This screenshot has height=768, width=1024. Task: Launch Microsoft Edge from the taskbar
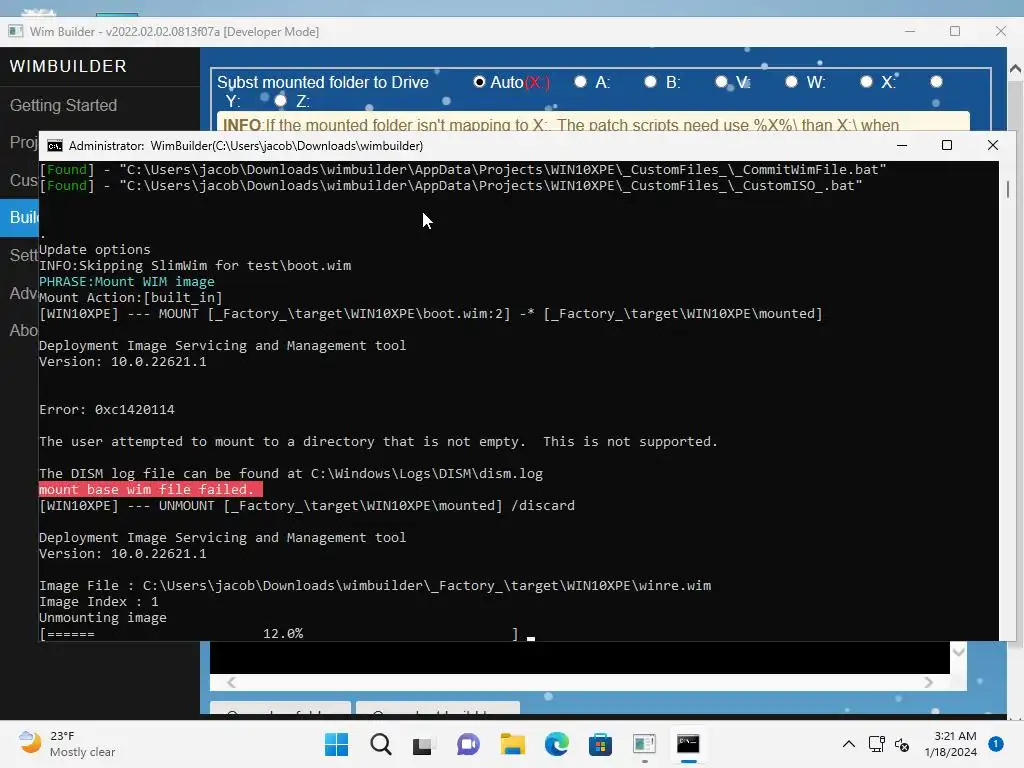[x=556, y=744]
